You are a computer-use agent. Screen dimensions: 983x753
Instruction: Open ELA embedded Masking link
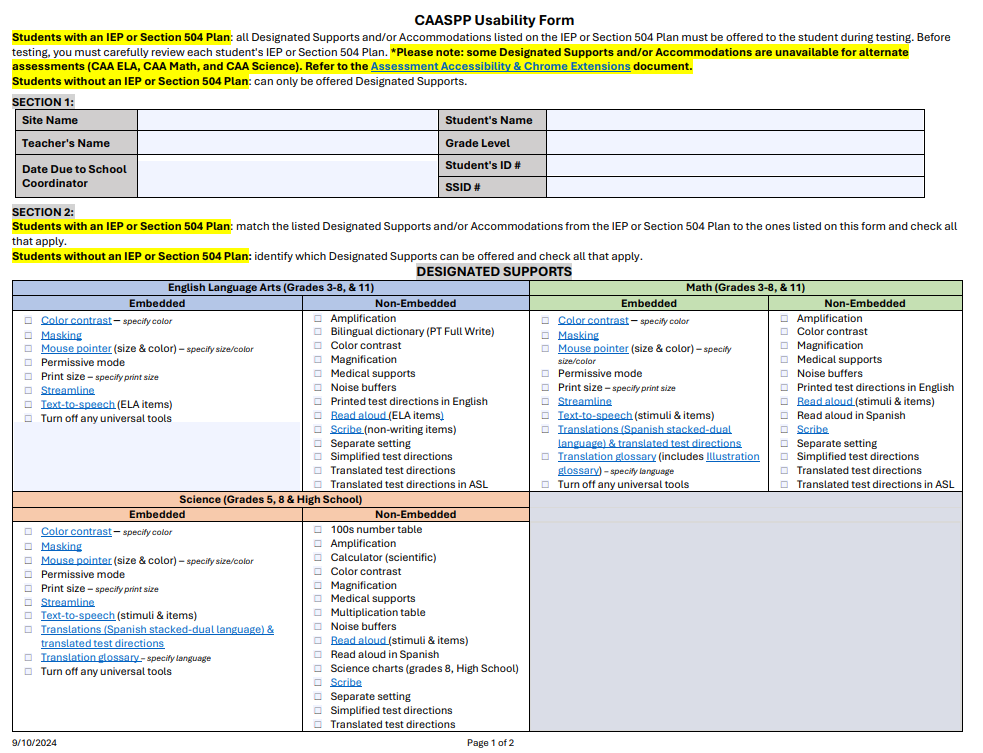pyautogui.click(x=61, y=335)
